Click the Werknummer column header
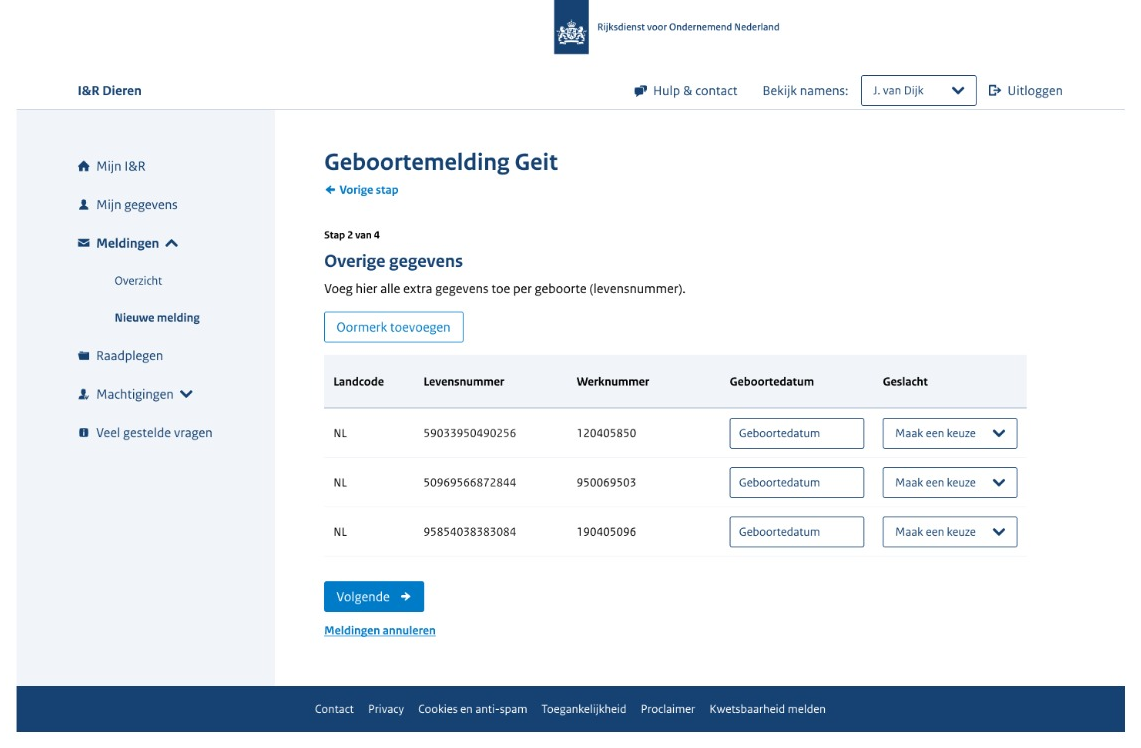Viewport: 1141px width, 748px height. point(613,381)
